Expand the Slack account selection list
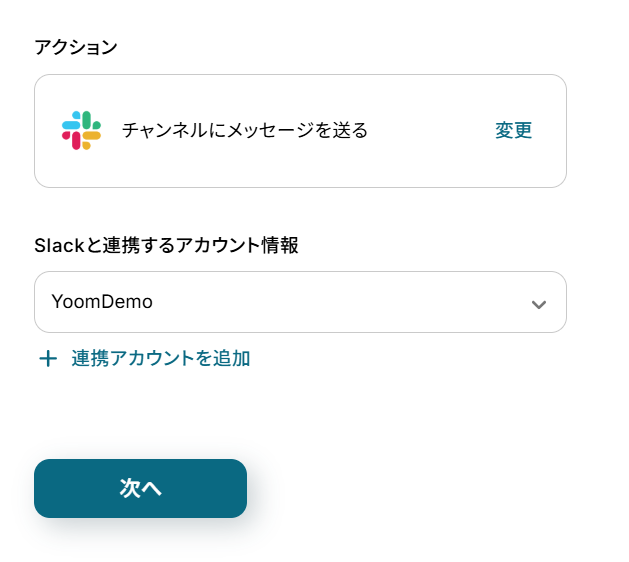The height and width of the screenshot is (562, 629). coord(539,303)
